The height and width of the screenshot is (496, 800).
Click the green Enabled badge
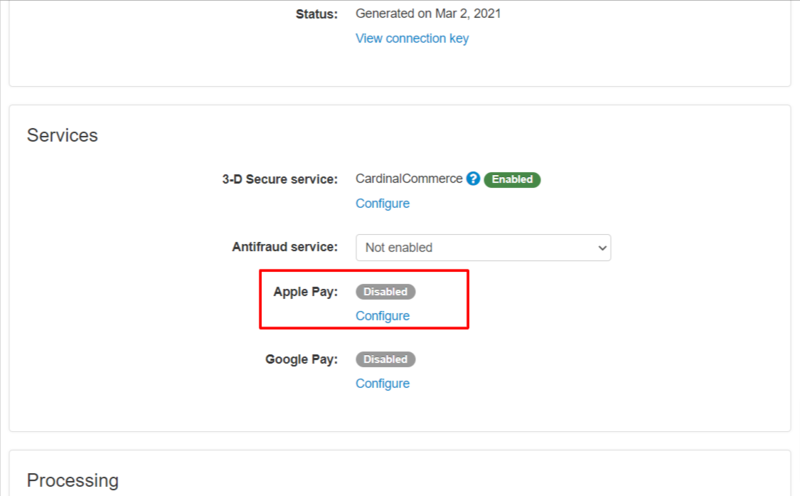[x=512, y=180]
